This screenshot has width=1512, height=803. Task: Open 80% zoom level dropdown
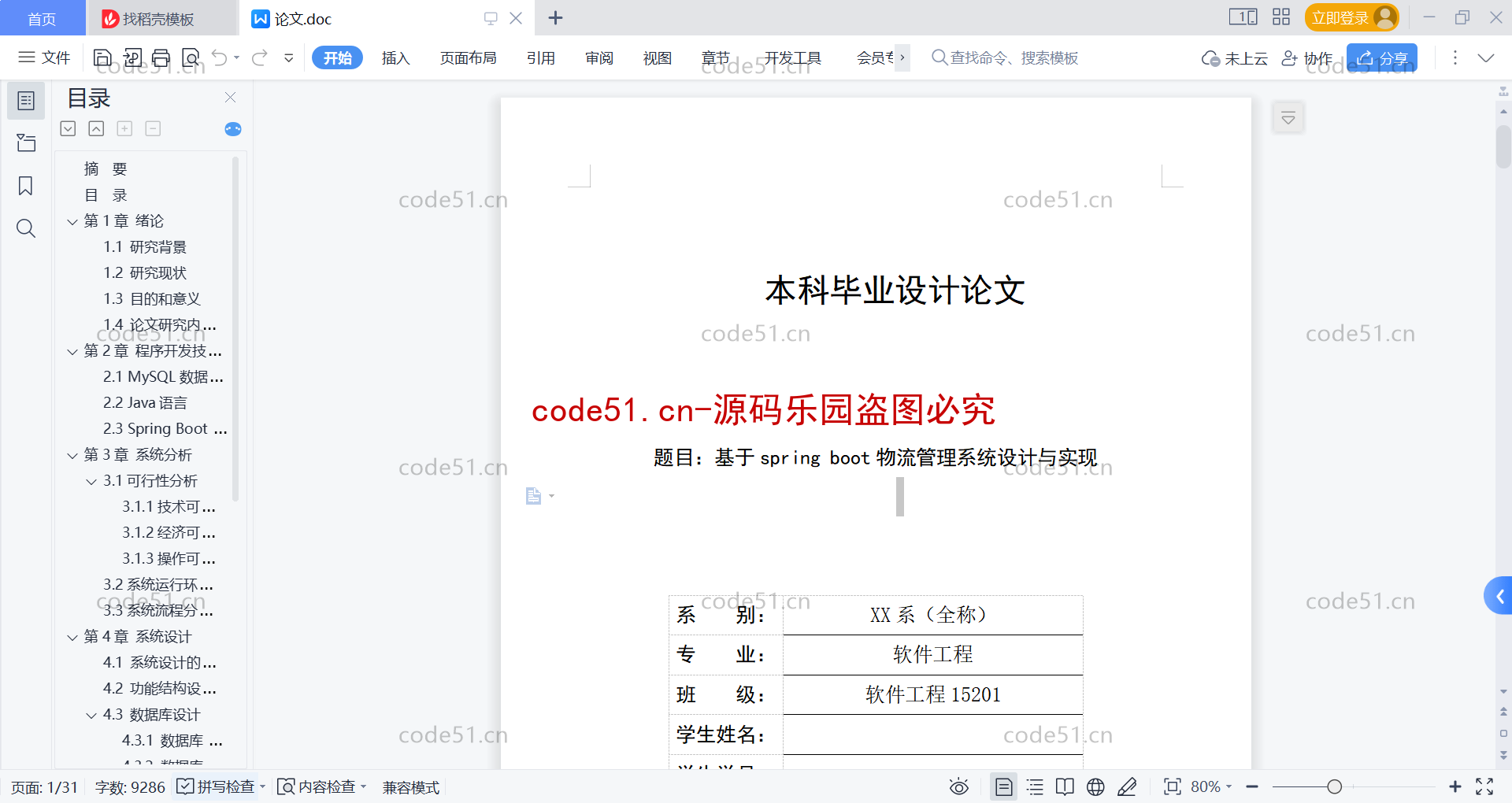[1211, 786]
